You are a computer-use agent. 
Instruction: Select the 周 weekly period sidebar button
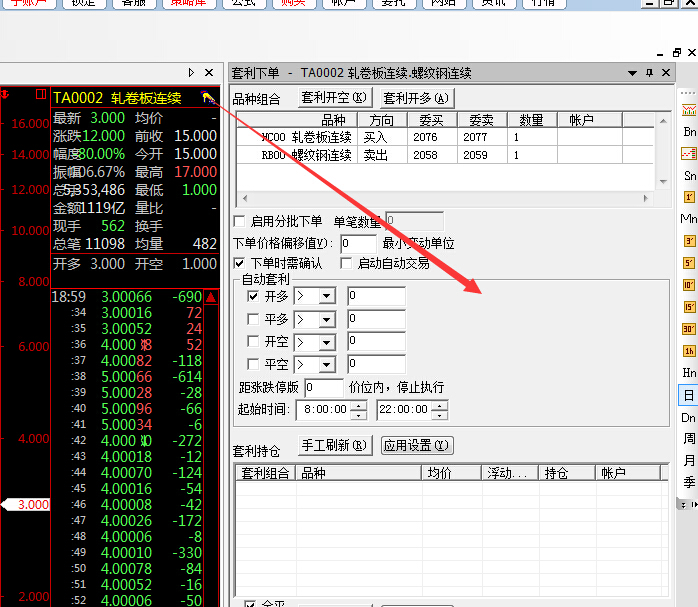pyautogui.click(x=689, y=439)
